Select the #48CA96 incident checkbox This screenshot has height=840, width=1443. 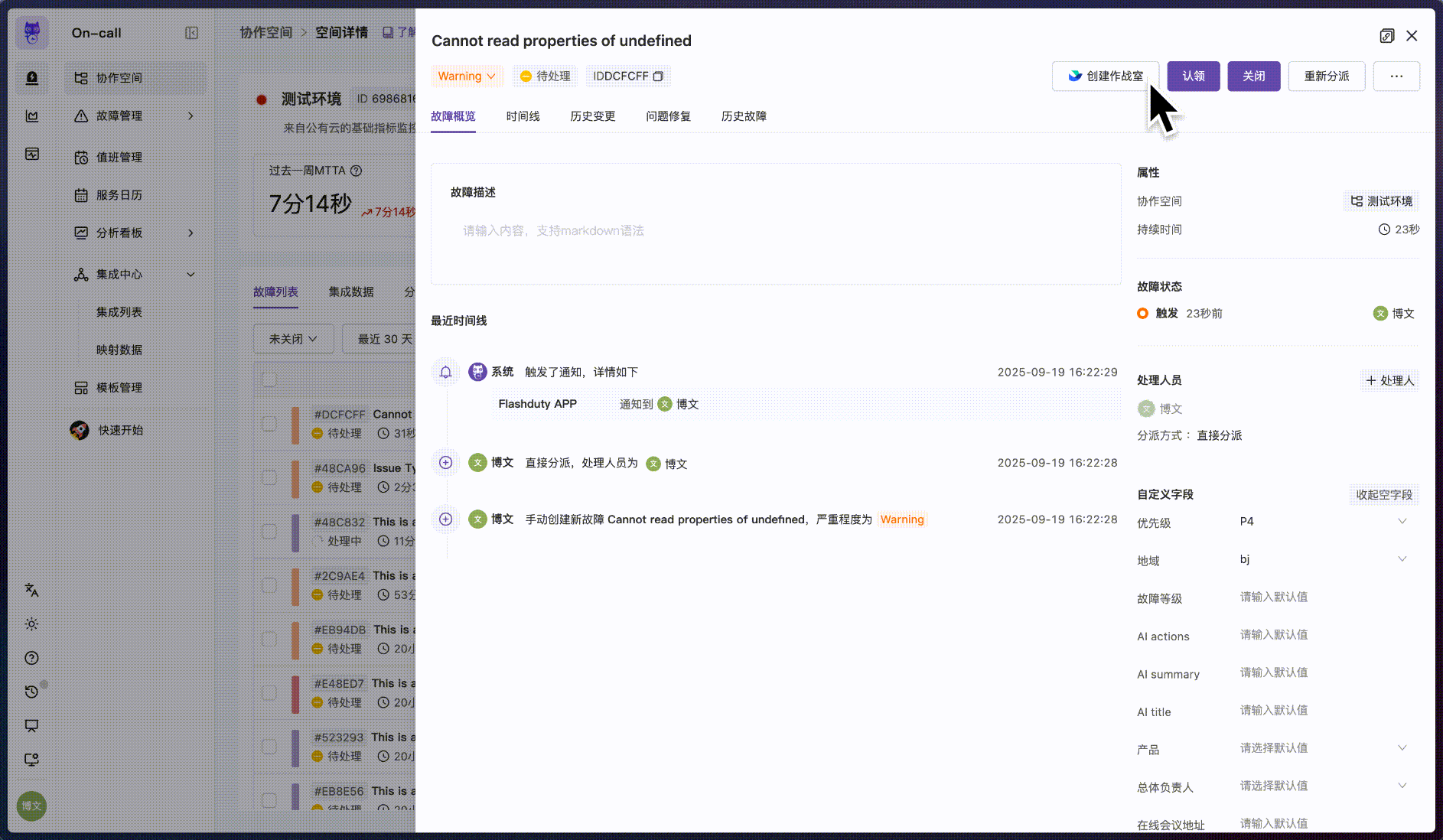pos(269,477)
